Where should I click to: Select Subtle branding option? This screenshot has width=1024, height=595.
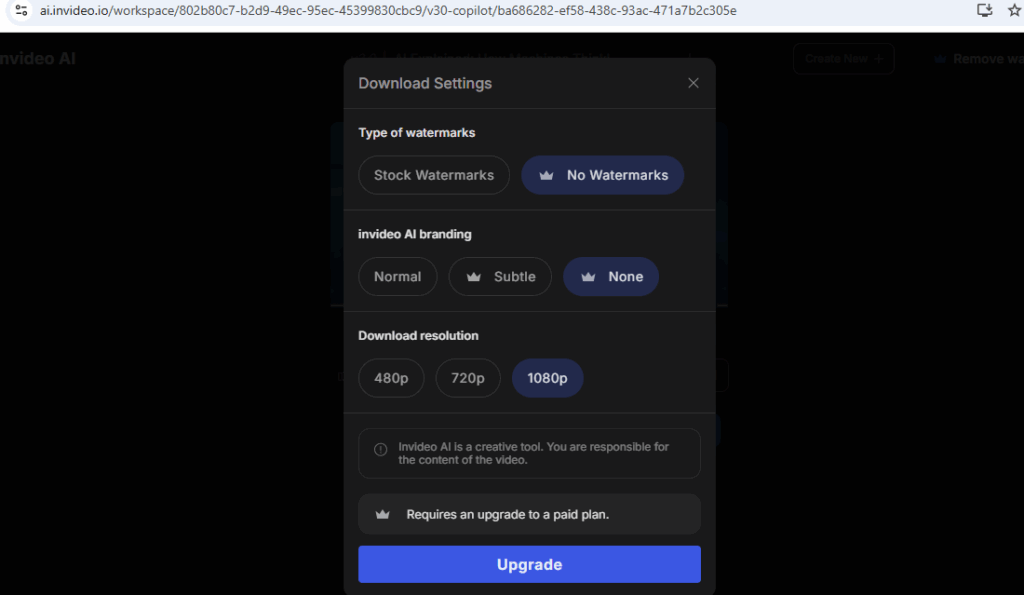tap(500, 276)
